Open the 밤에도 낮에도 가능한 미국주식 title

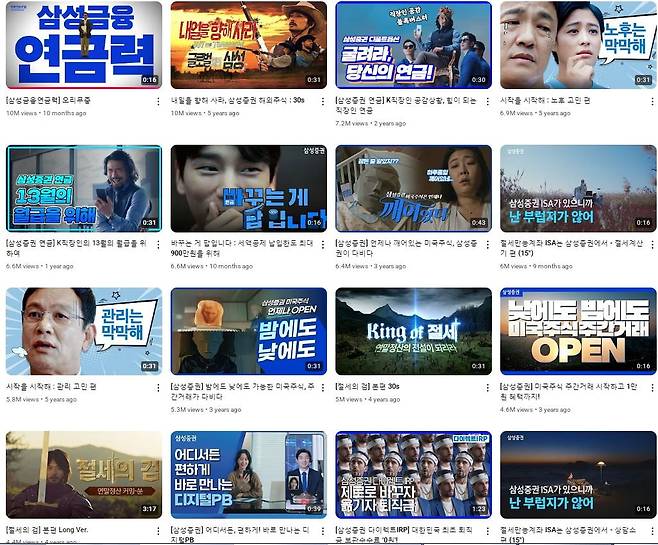coord(242,391)
